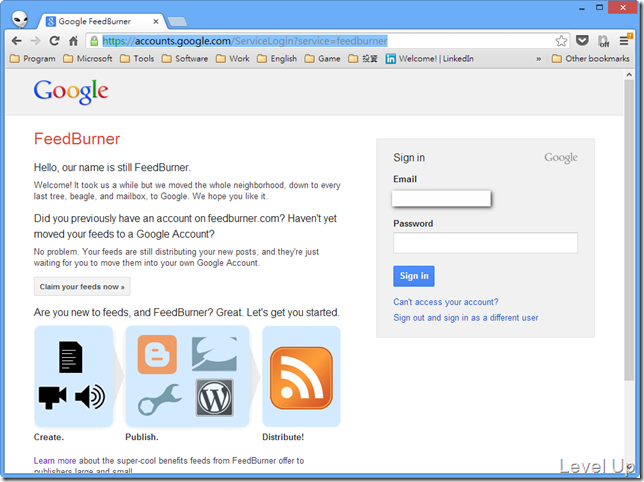Open the Program bookmarks folder
Viewport: 644px width, 482px height.
[32, 59]
